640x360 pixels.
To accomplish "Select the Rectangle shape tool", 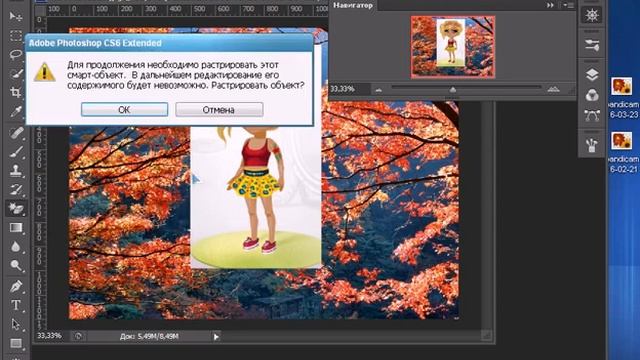I will (x=16, y=343).
